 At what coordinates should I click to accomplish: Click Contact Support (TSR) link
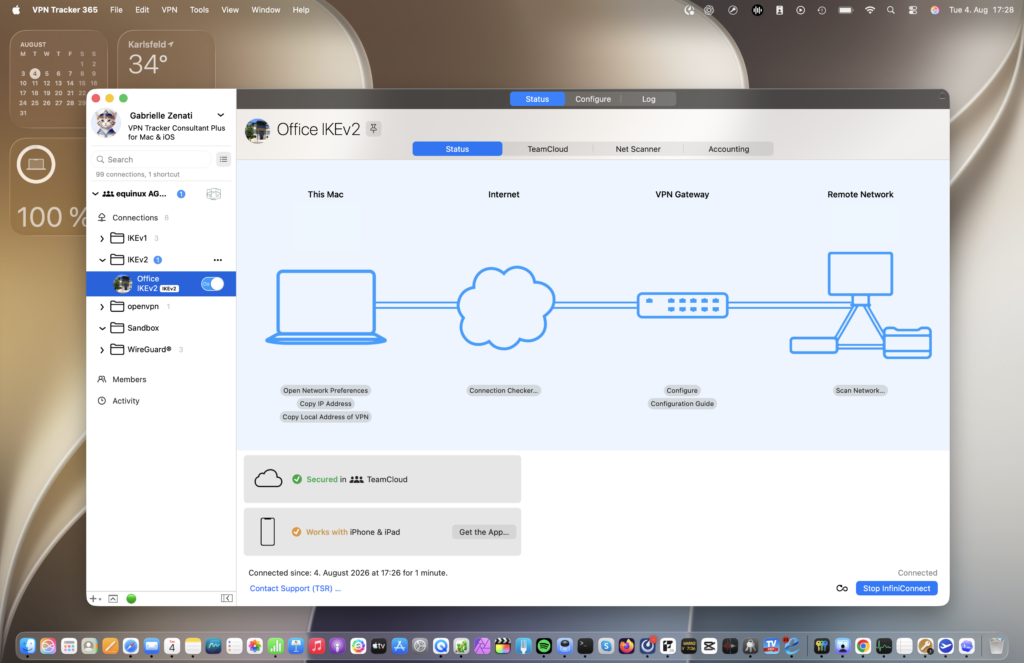pyautogui.click(x=295, y=589)
